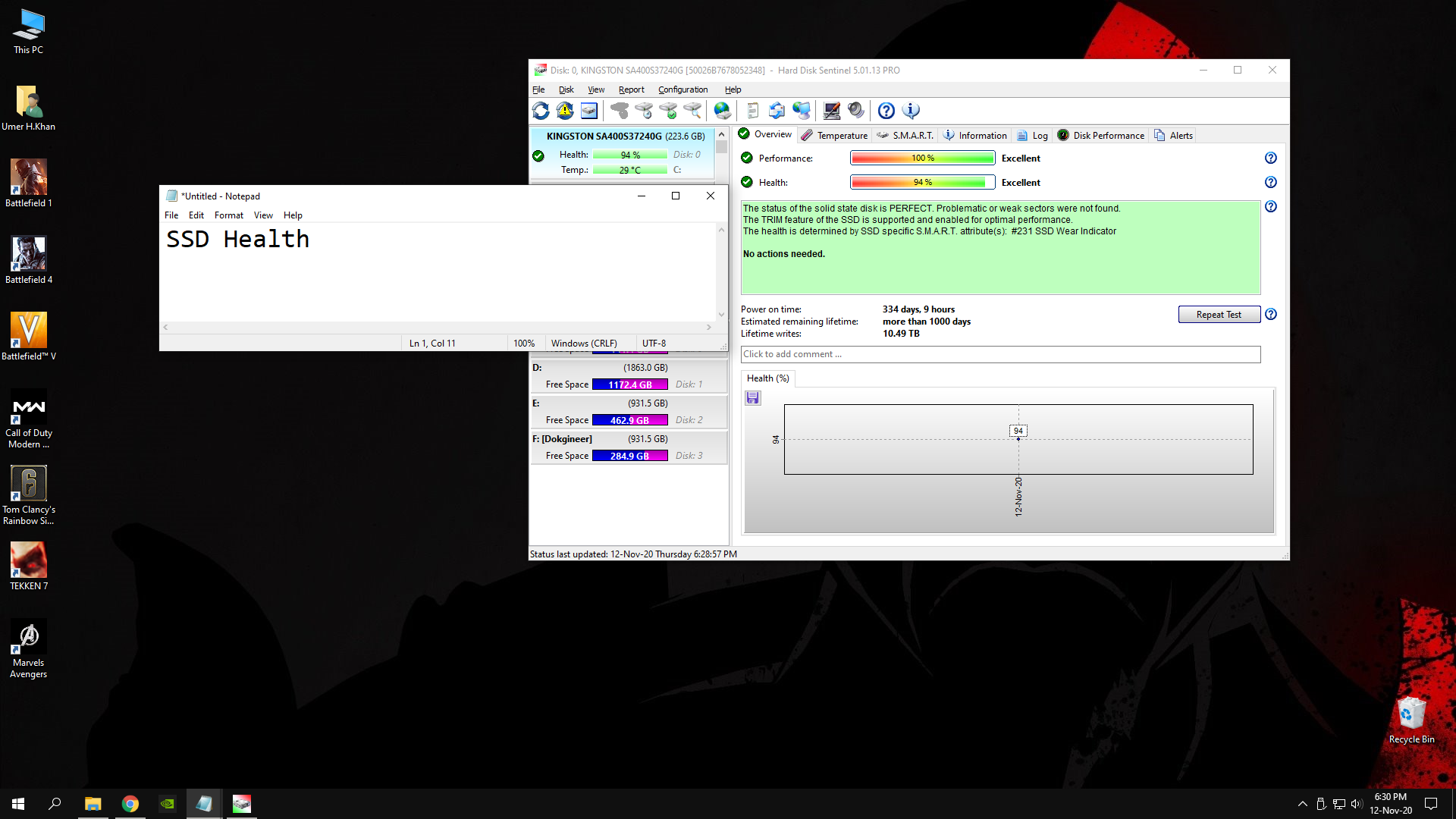This screenshot has height=819, width=1456.
Task: Click Notepad's UTF-8 encoding status
Action: (x=654, y=344)
